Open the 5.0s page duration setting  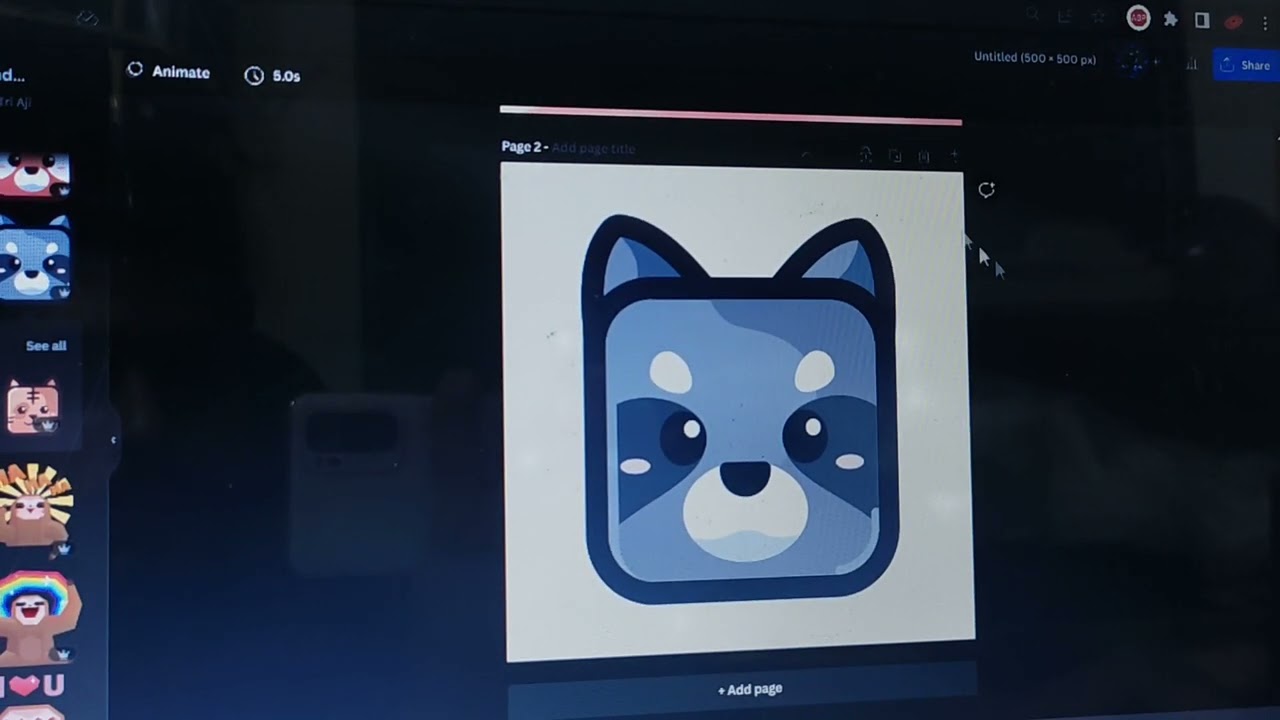pyautogui.click(x=272, y=76)
